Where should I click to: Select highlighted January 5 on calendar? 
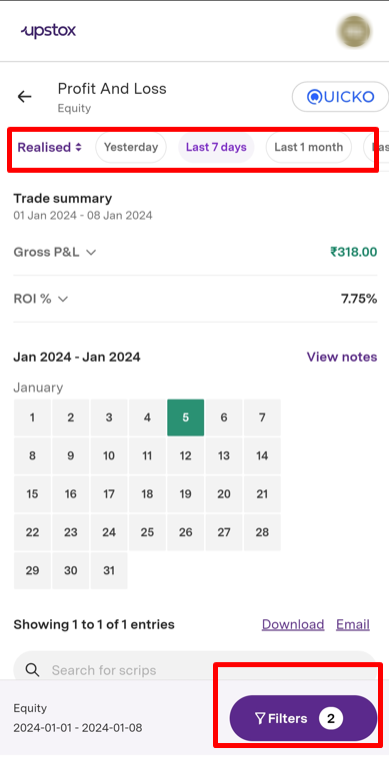pos(185,417)
